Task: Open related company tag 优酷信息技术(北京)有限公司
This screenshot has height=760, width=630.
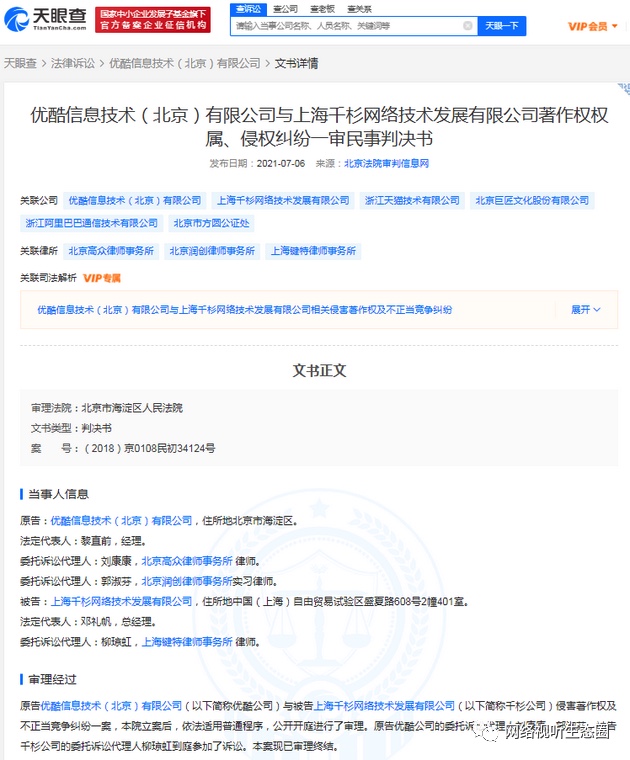Action: (x=134, y=201)
